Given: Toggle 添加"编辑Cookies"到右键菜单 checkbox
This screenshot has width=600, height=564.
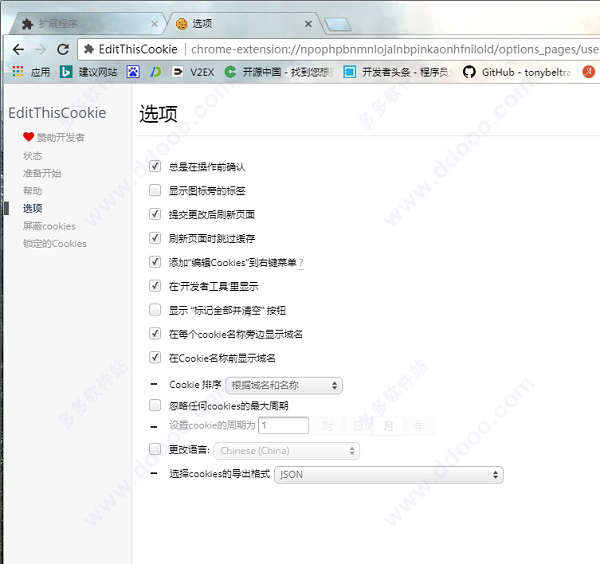Looking at the screenshot, I should (155, 262).
